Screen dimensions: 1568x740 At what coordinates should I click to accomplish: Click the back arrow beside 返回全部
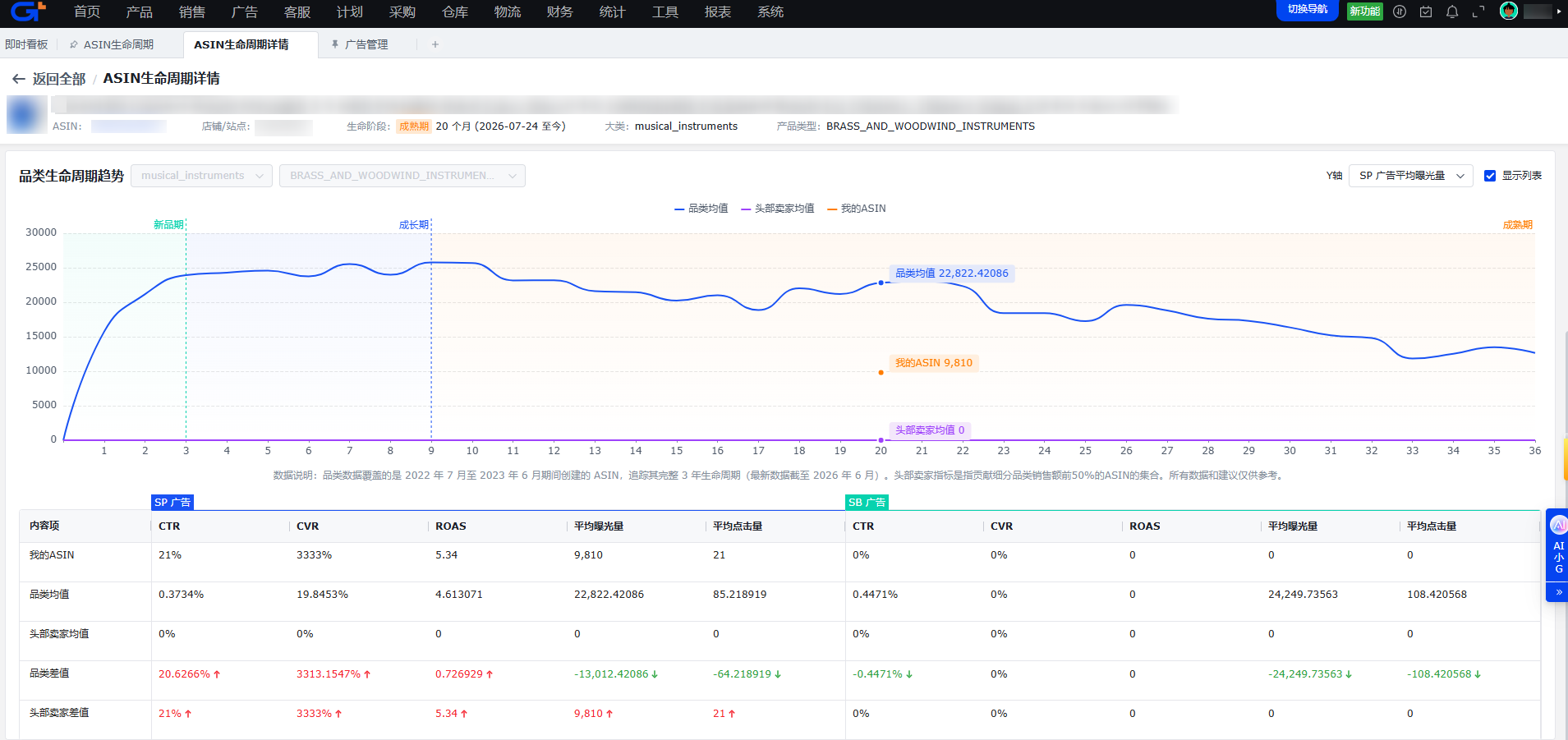pyautogui.click(x=18, y=79)
